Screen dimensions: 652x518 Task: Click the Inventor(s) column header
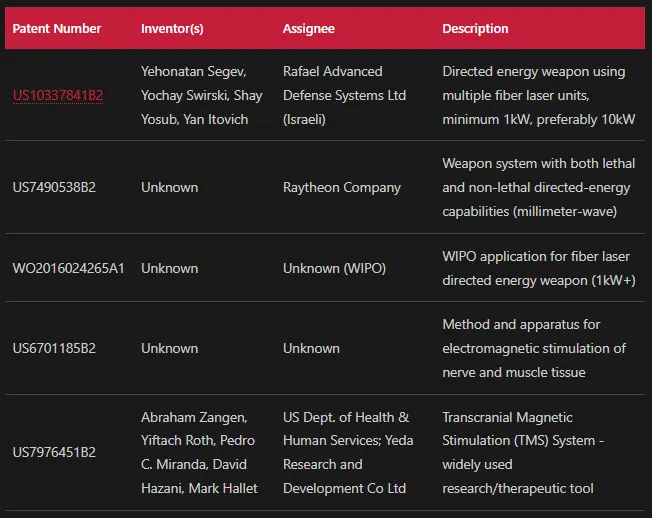pyautogui.click(x=172, y=28)
